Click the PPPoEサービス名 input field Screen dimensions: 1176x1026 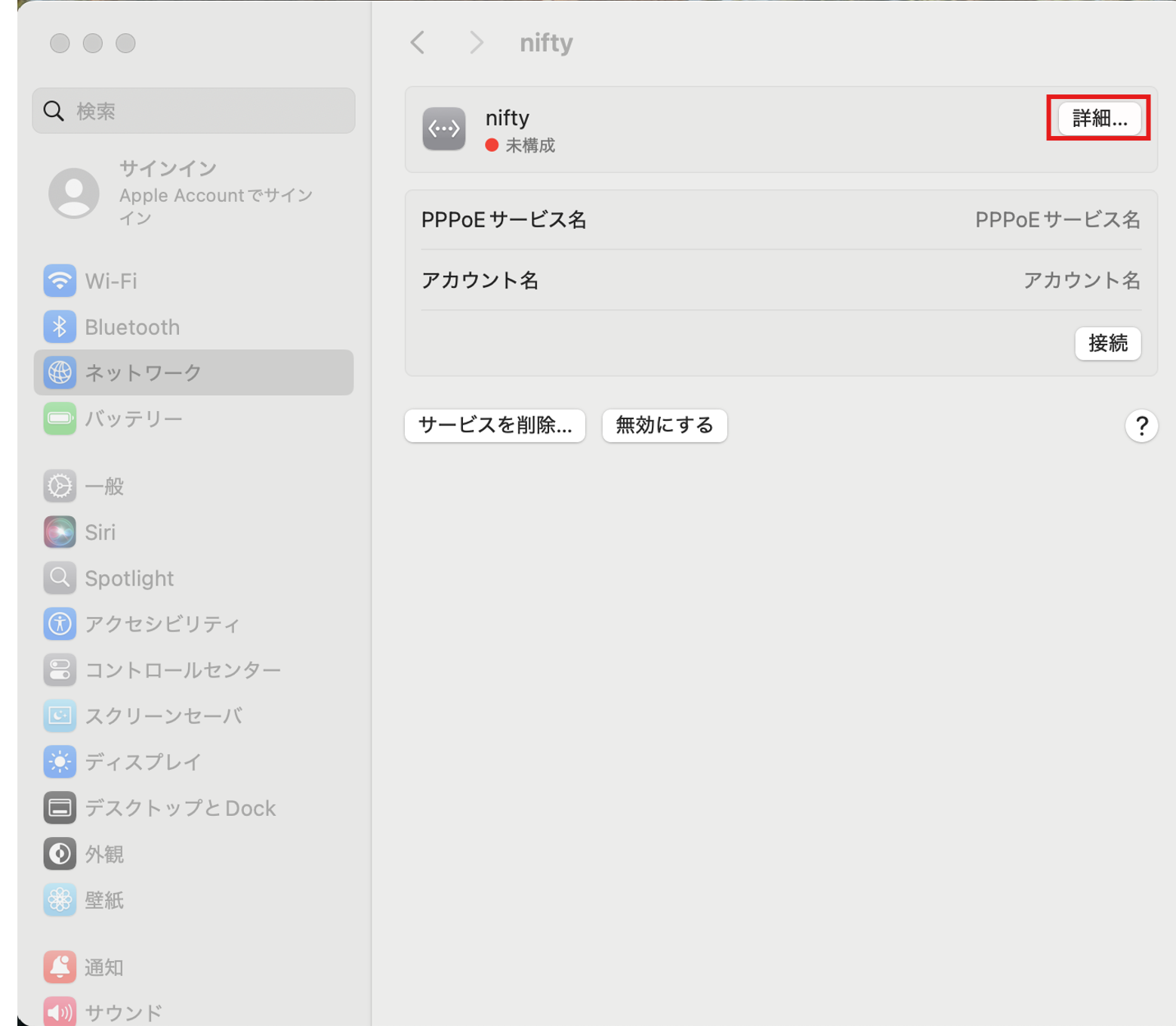pyautogui.click(x=1057, y=220)
